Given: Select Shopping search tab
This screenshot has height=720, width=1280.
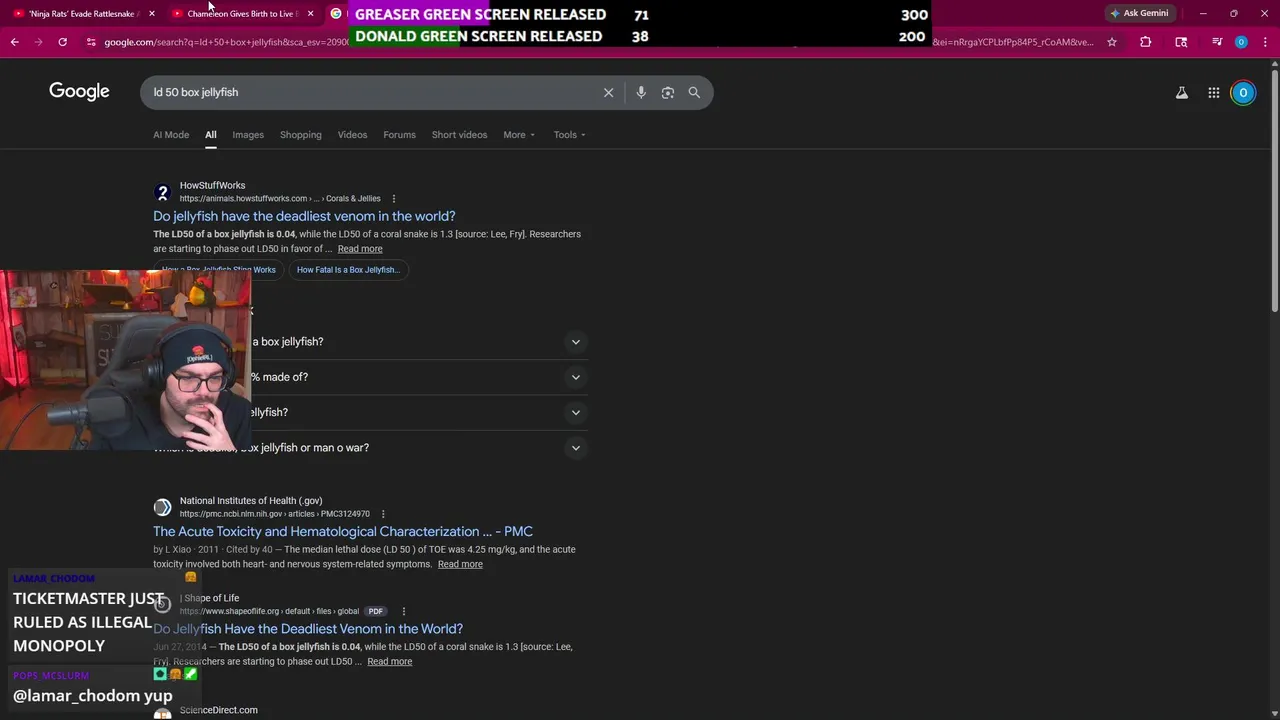Looking at the screenshot, I should point(301,134).
